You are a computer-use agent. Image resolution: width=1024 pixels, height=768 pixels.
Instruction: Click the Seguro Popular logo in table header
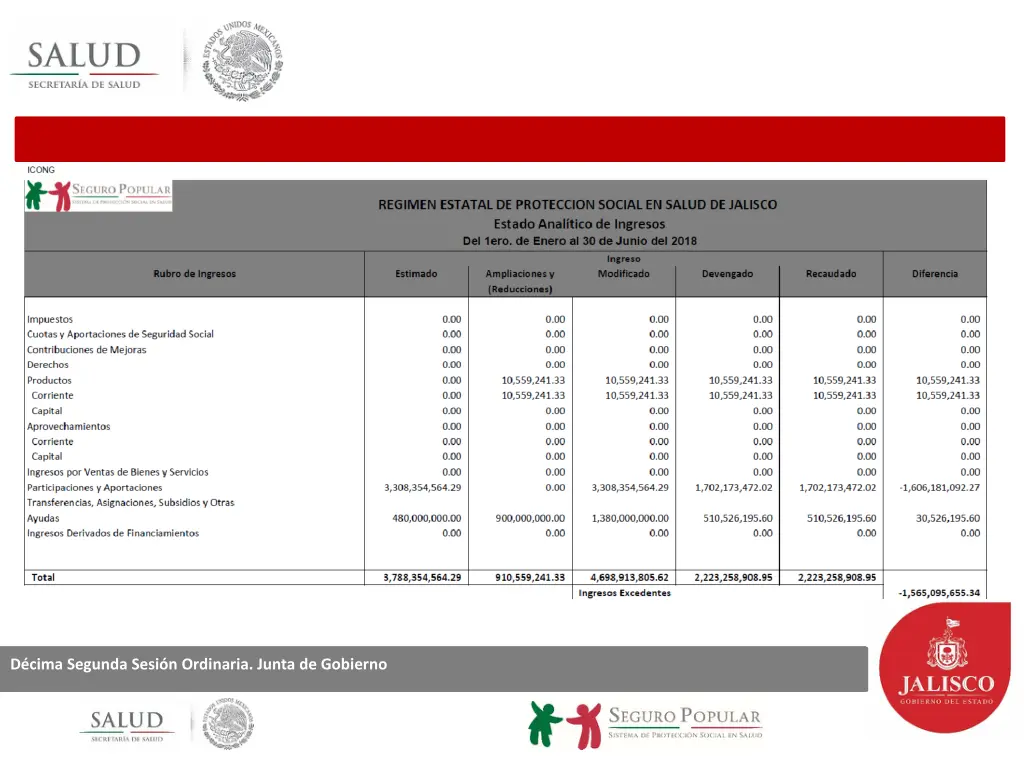coord(99,196)
